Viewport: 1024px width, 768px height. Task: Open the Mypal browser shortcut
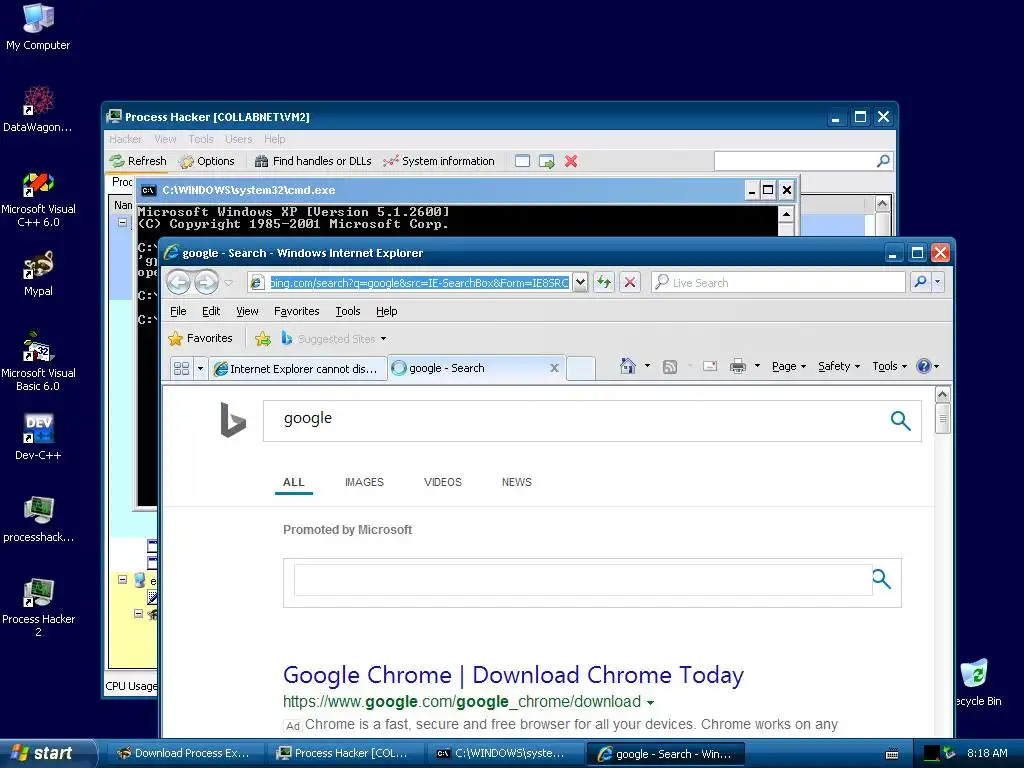38,273
